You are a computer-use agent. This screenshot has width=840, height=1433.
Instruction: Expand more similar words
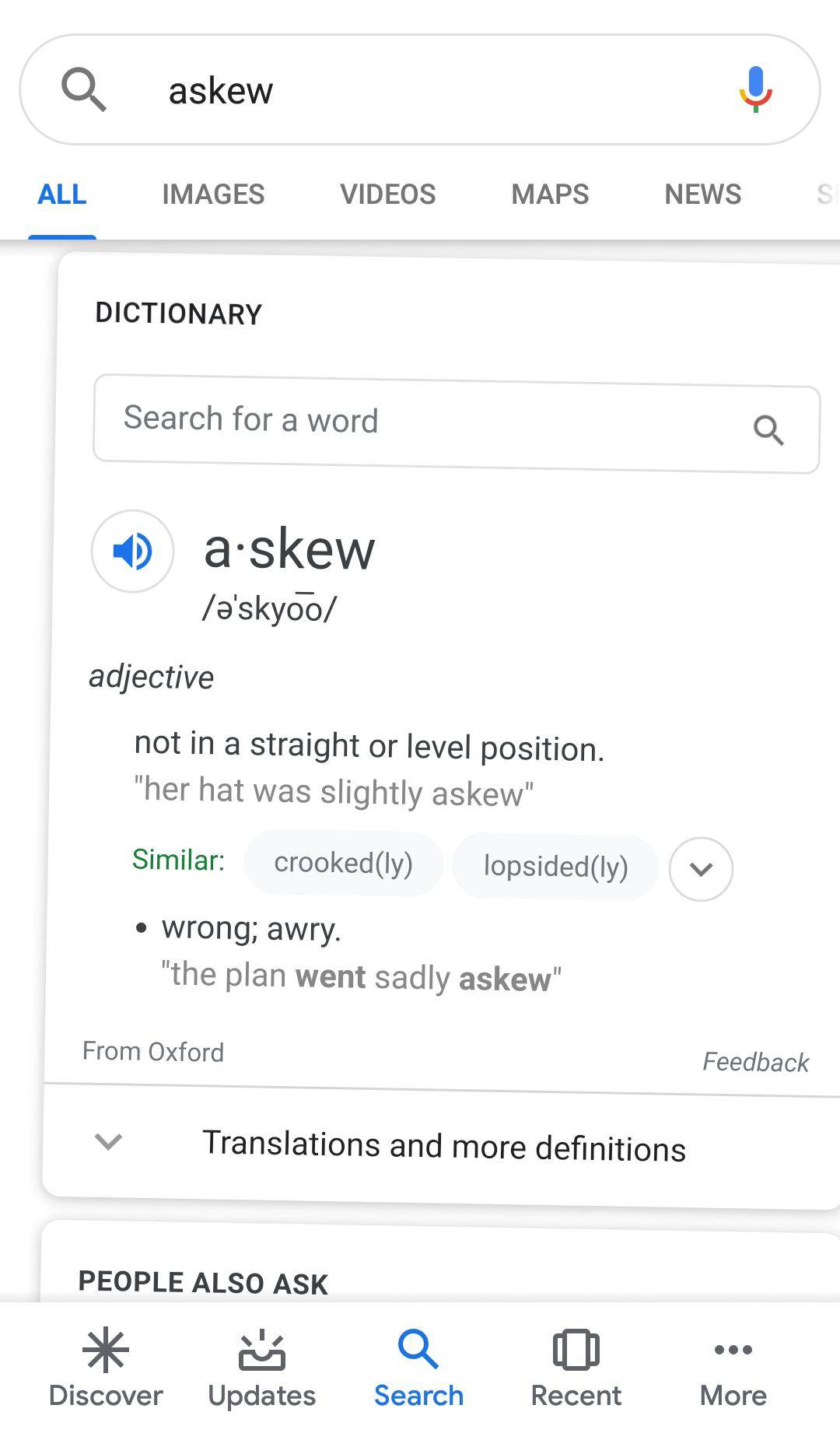tap(700, 869)
